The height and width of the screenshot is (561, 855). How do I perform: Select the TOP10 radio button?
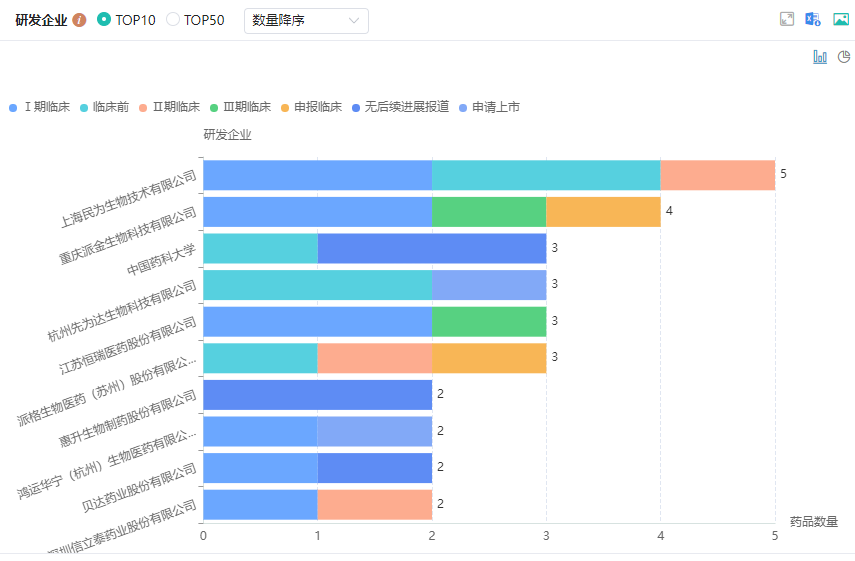104,20
